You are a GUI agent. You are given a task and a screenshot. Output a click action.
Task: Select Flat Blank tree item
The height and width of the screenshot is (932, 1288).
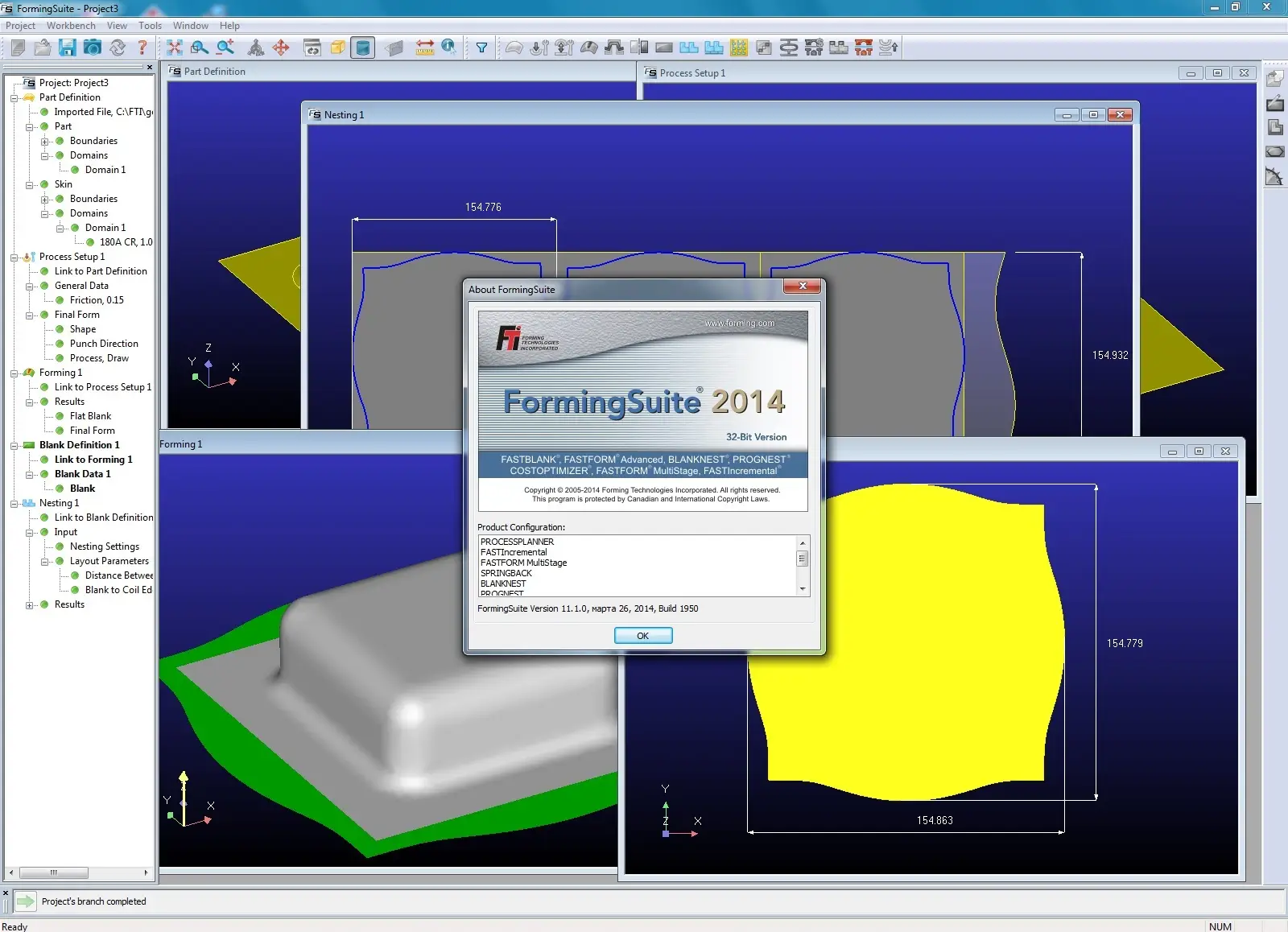point(90,416)
